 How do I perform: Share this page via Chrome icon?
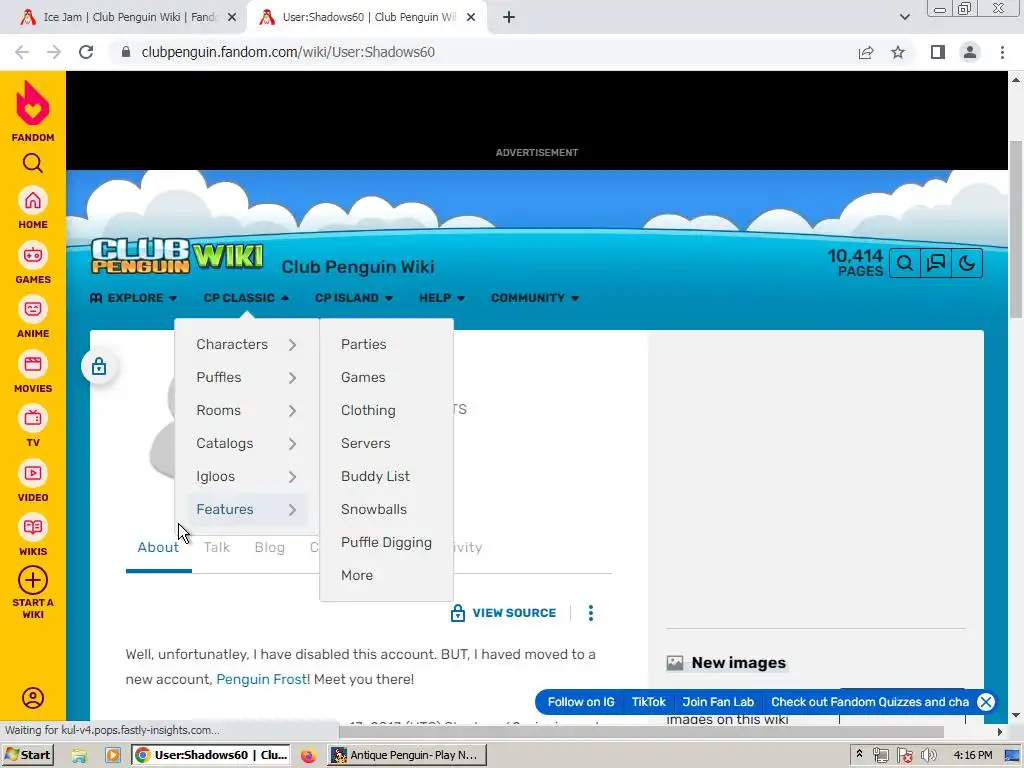point(866,52)
